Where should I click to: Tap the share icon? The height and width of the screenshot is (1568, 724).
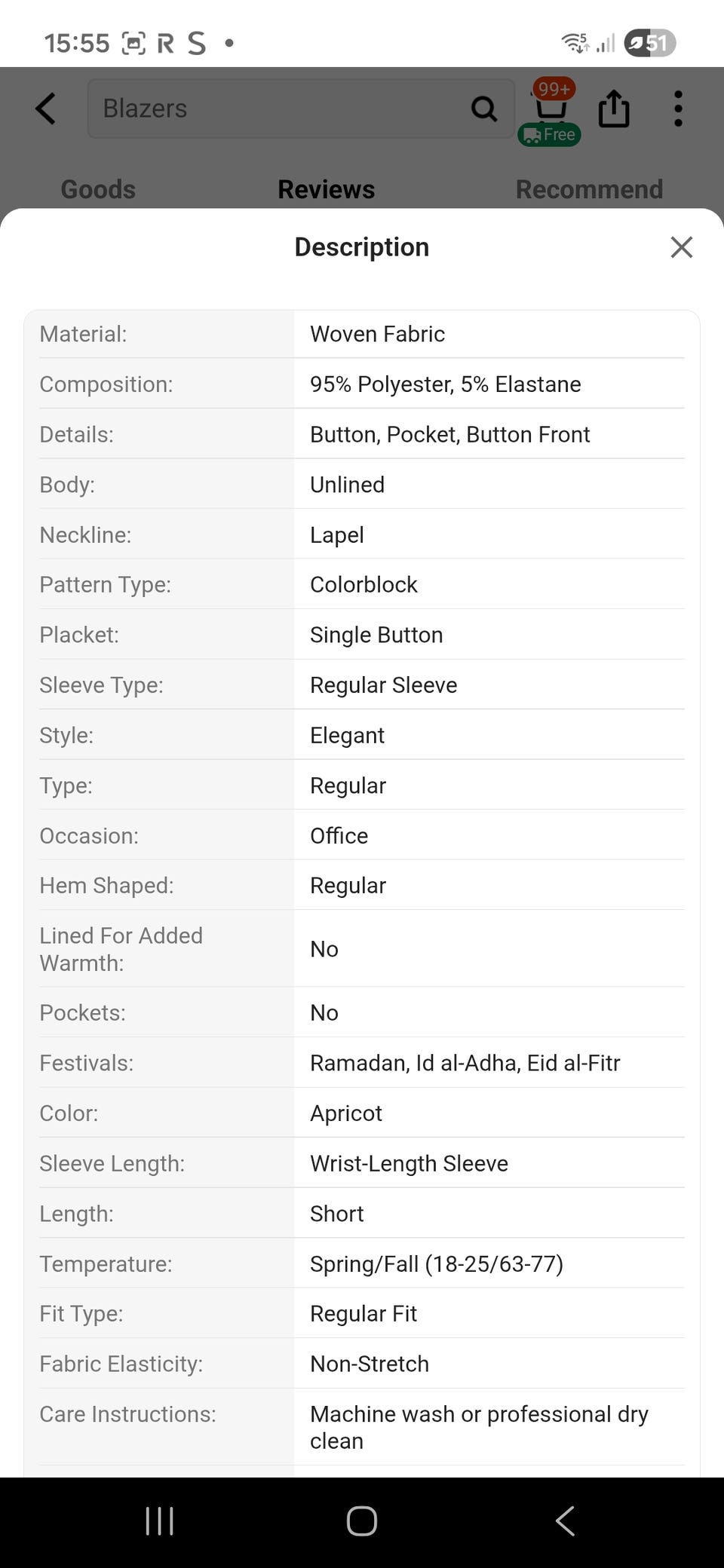coord(614,109)
